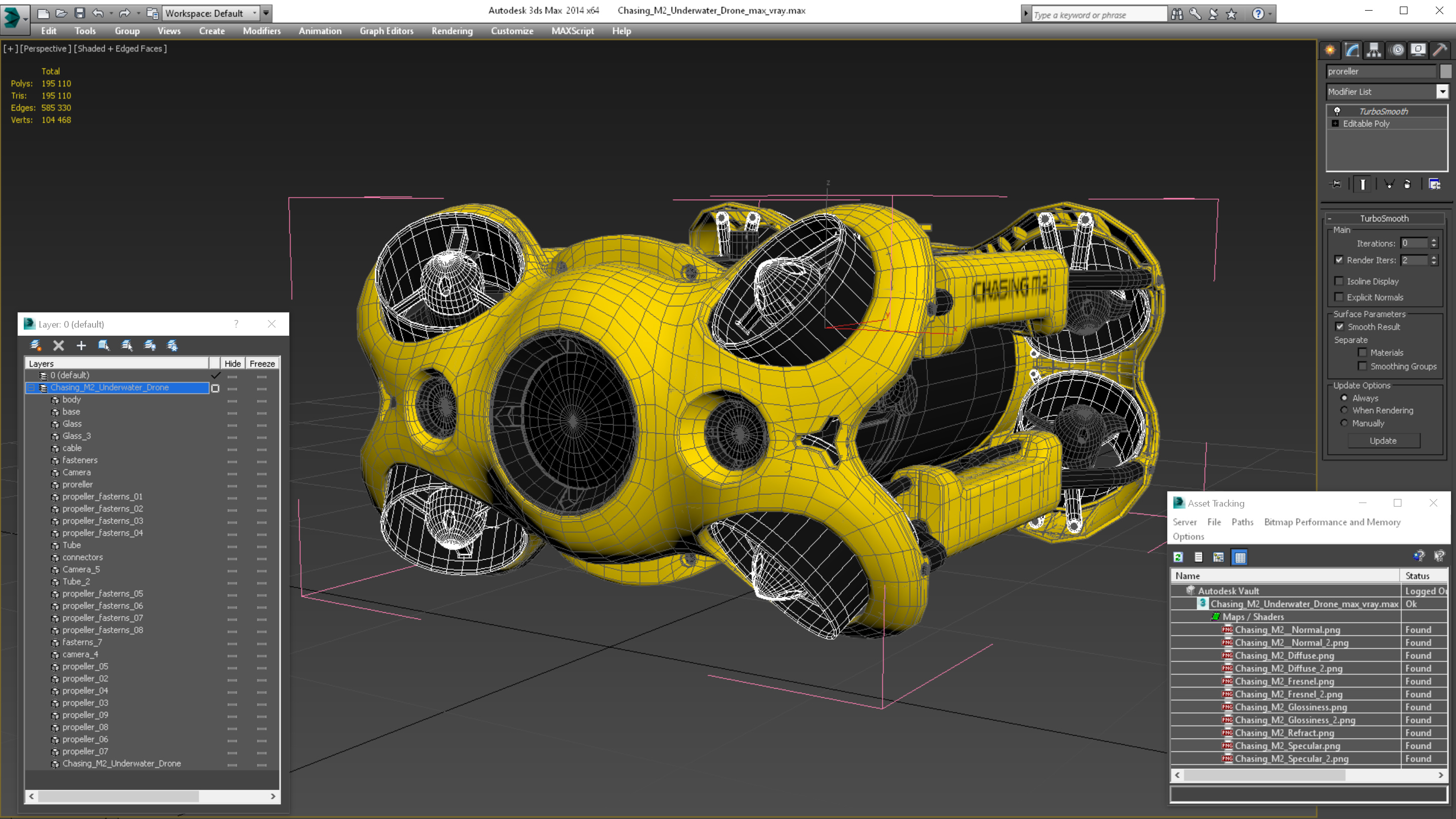1456x819 pixels.
Task: Enable Separate by Materials checkbox
Action: click(1363, 352)
